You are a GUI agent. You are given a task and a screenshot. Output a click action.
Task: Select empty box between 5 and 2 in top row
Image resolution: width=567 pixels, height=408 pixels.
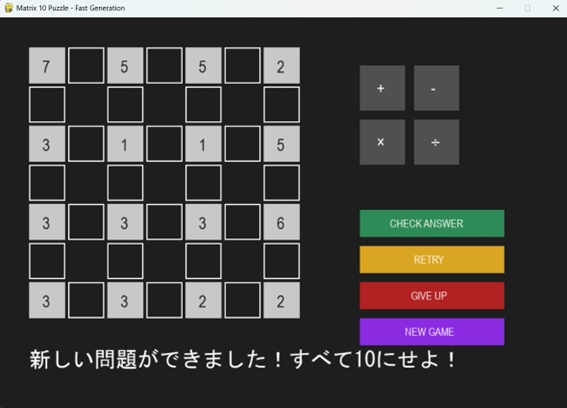tap(242, 65)
